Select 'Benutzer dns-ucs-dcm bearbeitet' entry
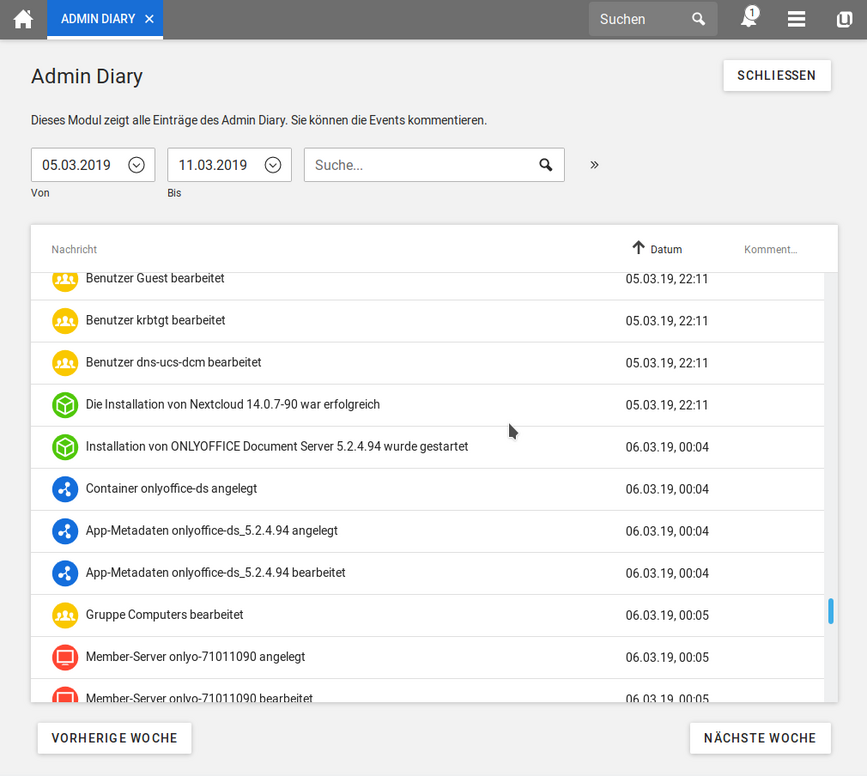This screenshot has height=776, width=867. click(174, 362)
